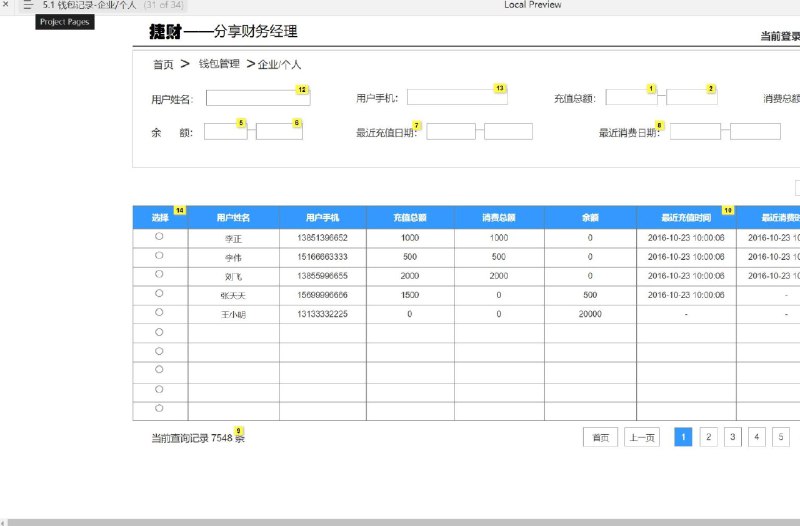800x526 pixels.
Task: Click phone number 13851396652 cell
Action: 322,238
